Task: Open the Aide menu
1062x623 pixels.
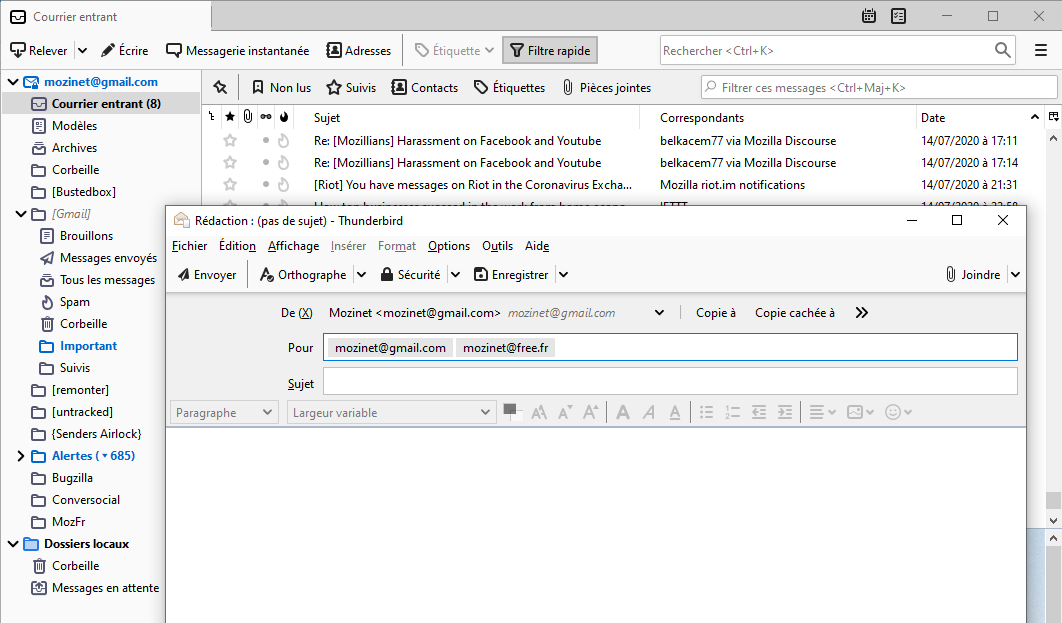Action: (537, 246)
